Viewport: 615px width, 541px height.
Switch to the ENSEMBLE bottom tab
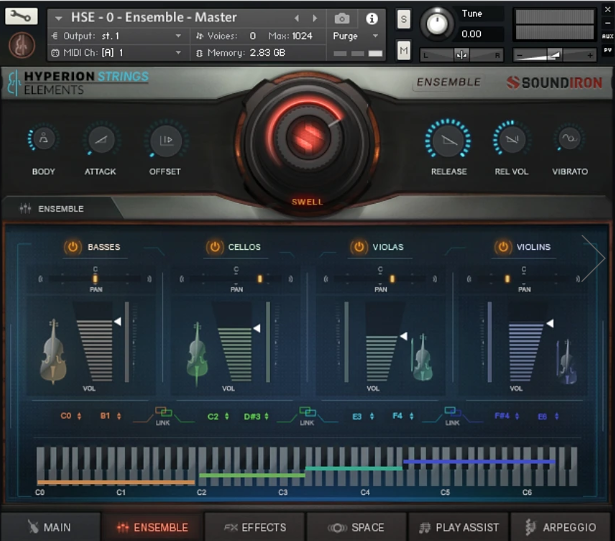153,527
